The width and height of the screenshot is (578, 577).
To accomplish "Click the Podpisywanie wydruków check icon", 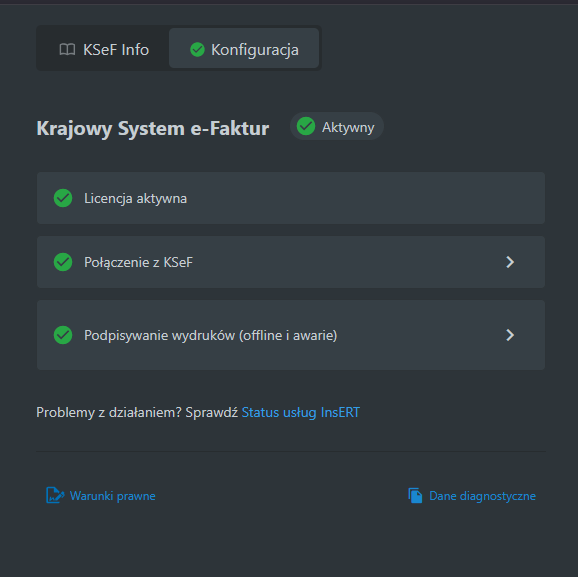I will [63, 335].
